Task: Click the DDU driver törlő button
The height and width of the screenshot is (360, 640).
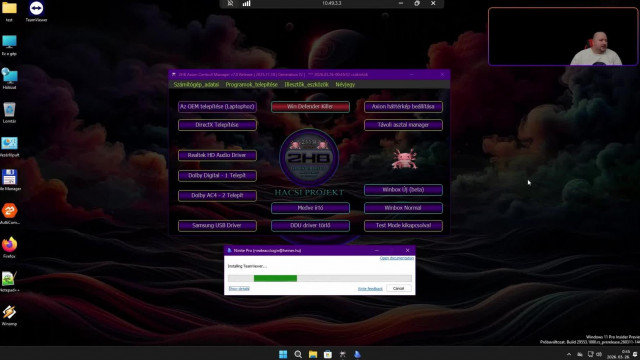Action: (x=310, y=225)
